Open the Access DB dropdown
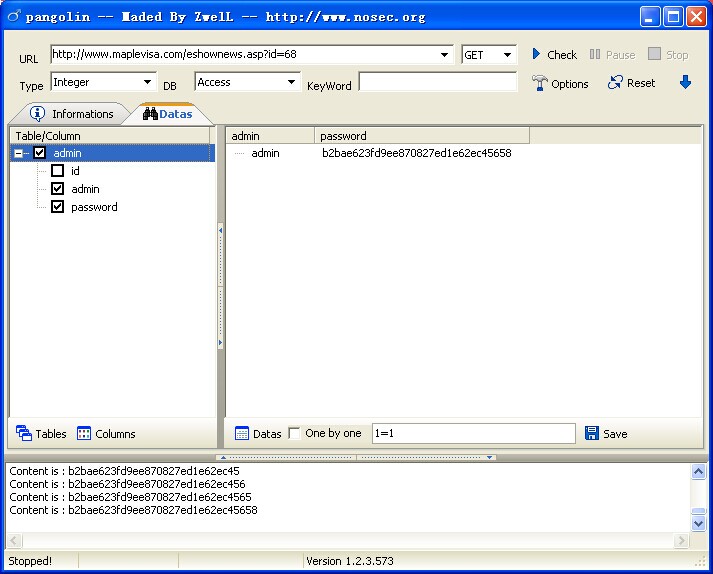Screen dimensions: 713x574 pyautogui.click(x=291, y=82)
